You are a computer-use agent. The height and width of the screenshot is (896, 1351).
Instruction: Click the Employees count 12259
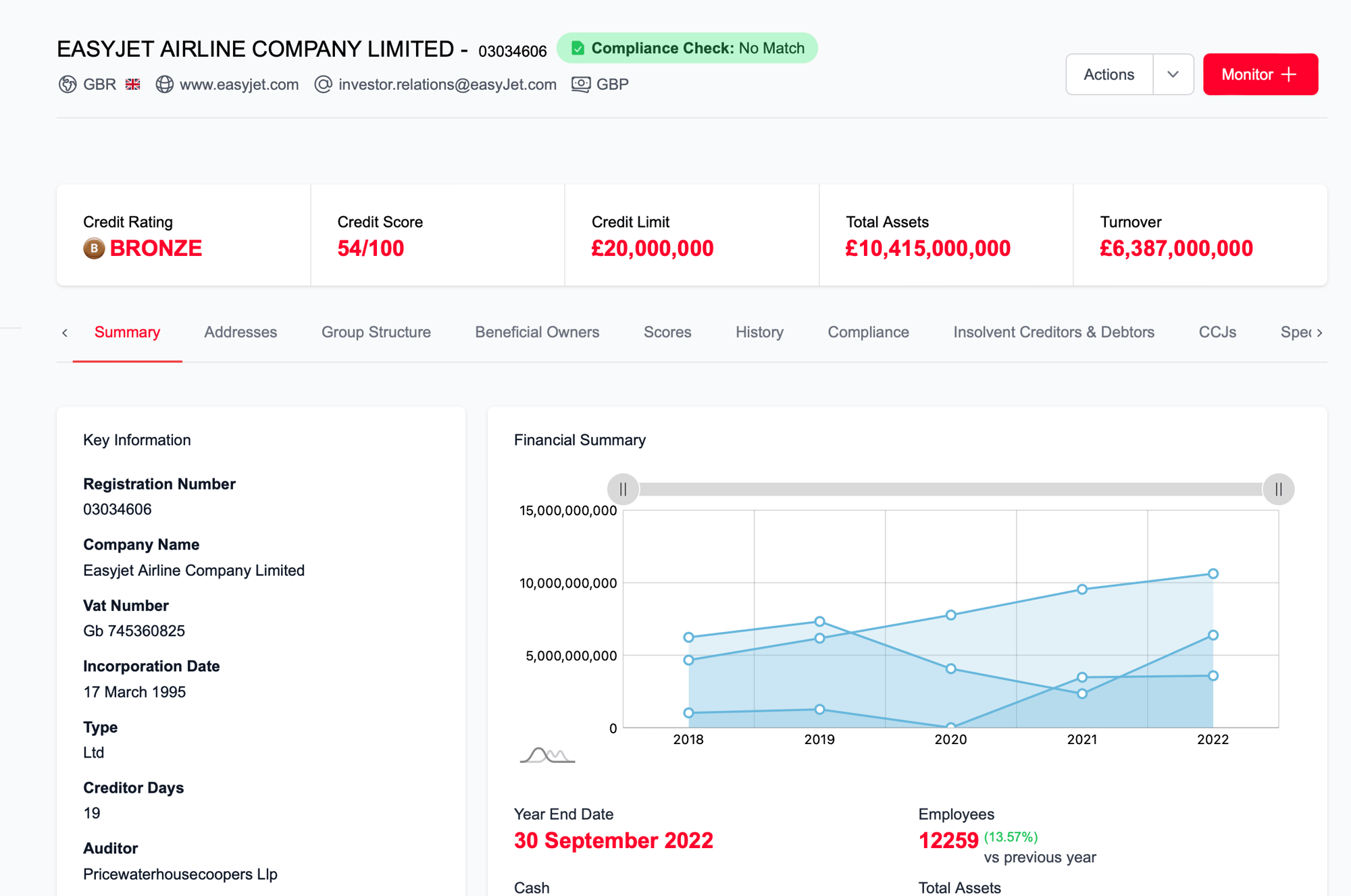click(948, 841)
